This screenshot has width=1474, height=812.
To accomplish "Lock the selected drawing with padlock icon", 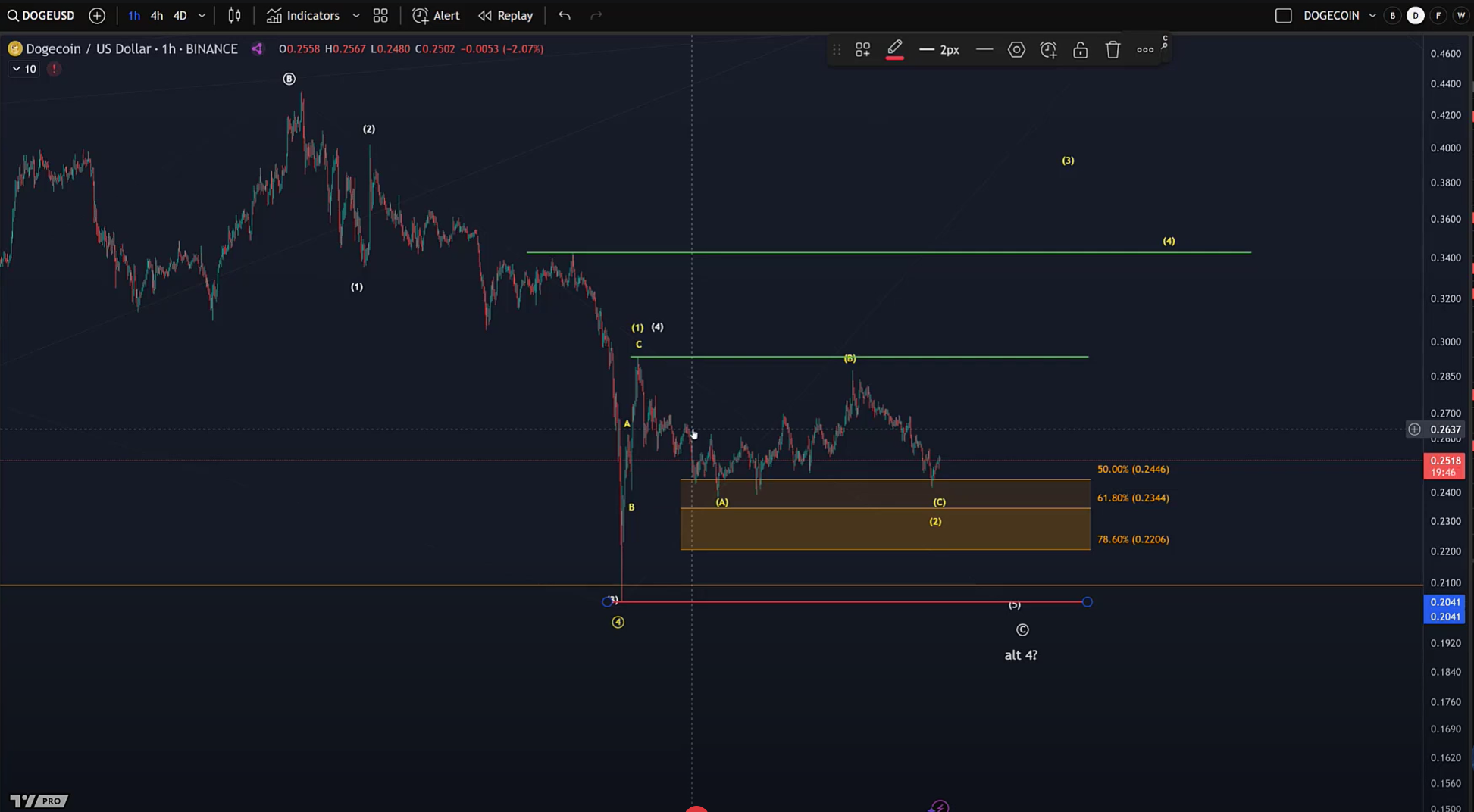I will click(1080, 49).
